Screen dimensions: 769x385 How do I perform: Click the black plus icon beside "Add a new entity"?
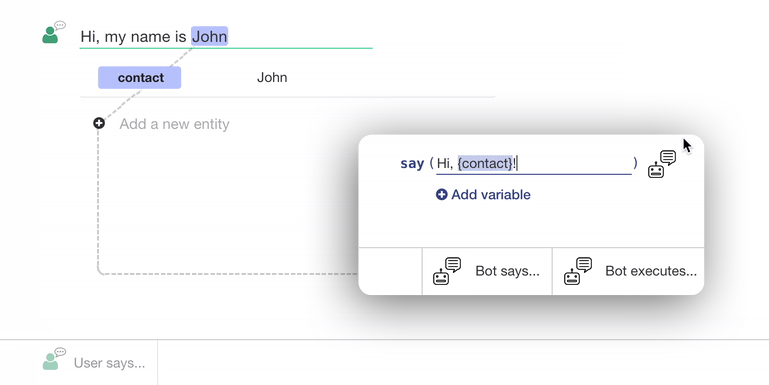[99, 123]
